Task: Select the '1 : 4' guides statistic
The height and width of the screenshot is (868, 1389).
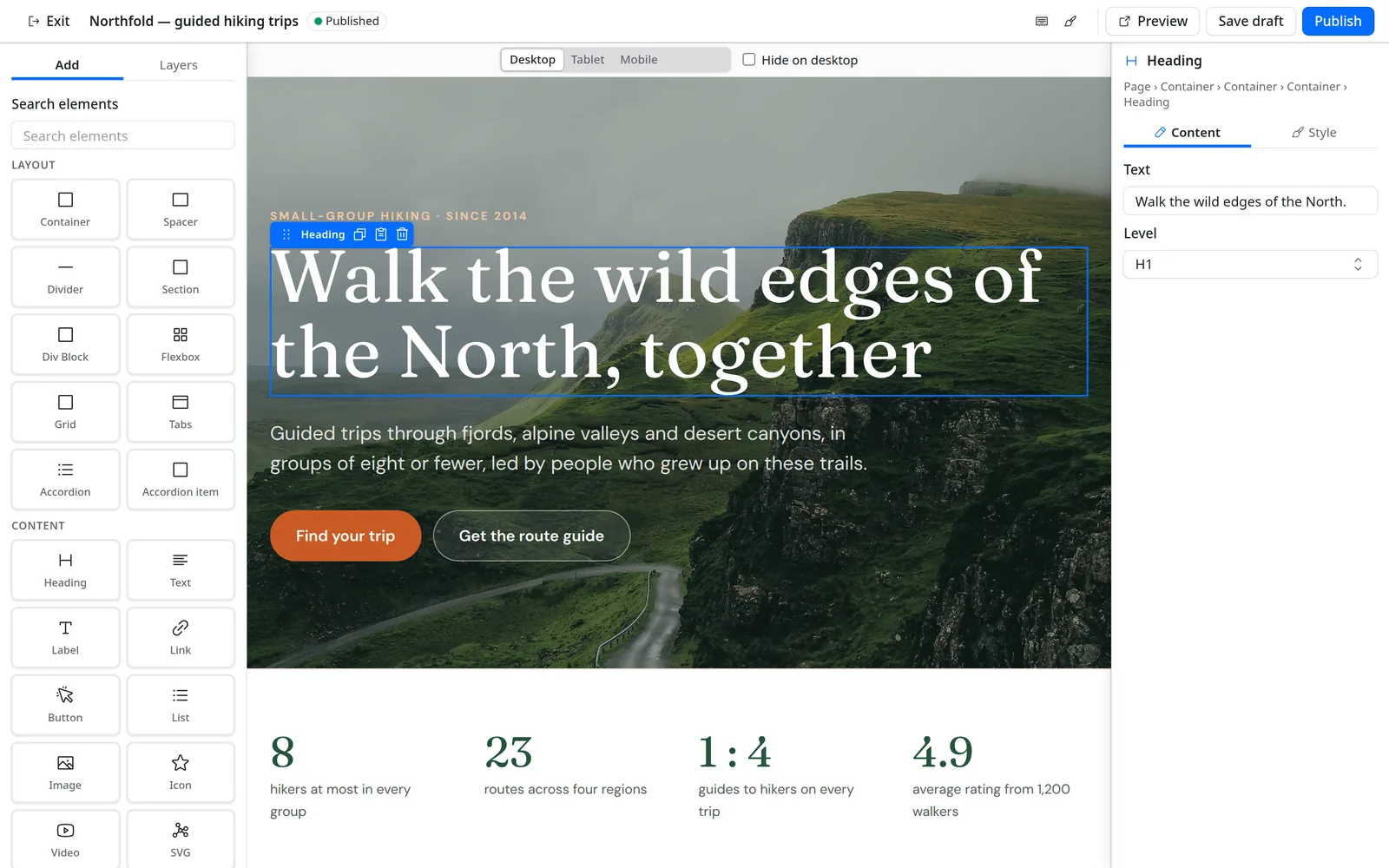Action: (x=734, y=753)
